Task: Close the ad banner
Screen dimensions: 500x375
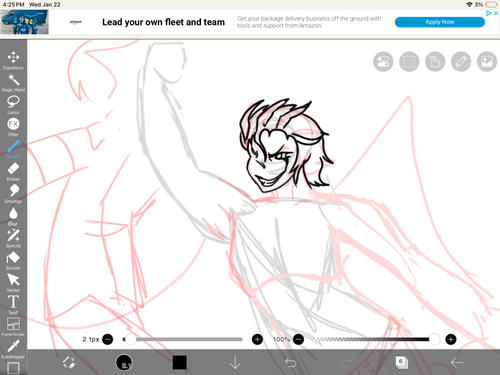Action: pyautogui.click(x=496, y=13)
